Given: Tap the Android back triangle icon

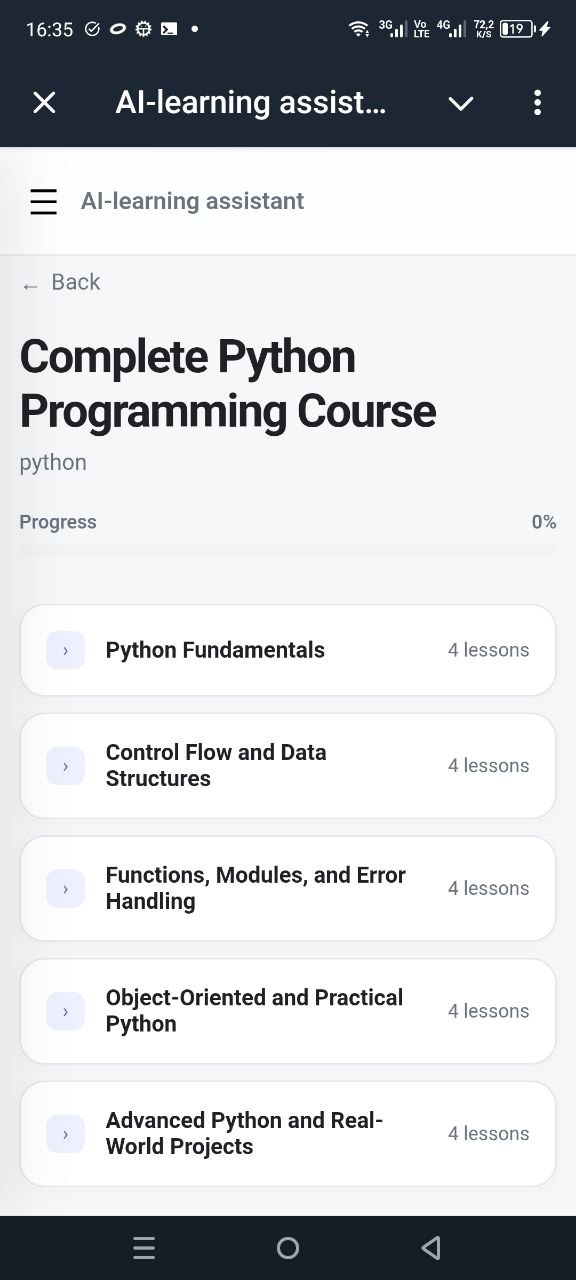Looking at the screenshot, I should click(x=431, y=1248).
